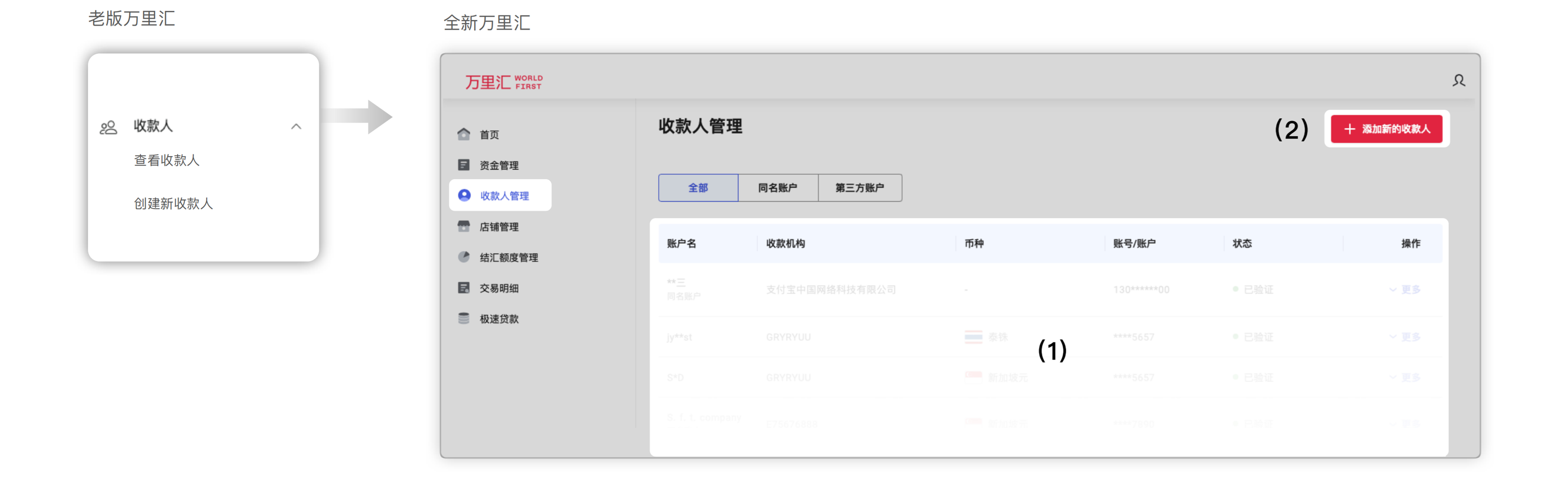Click the 状态 column header
The width and height of the screenshot is (1568, 501).
[1242, 244]
